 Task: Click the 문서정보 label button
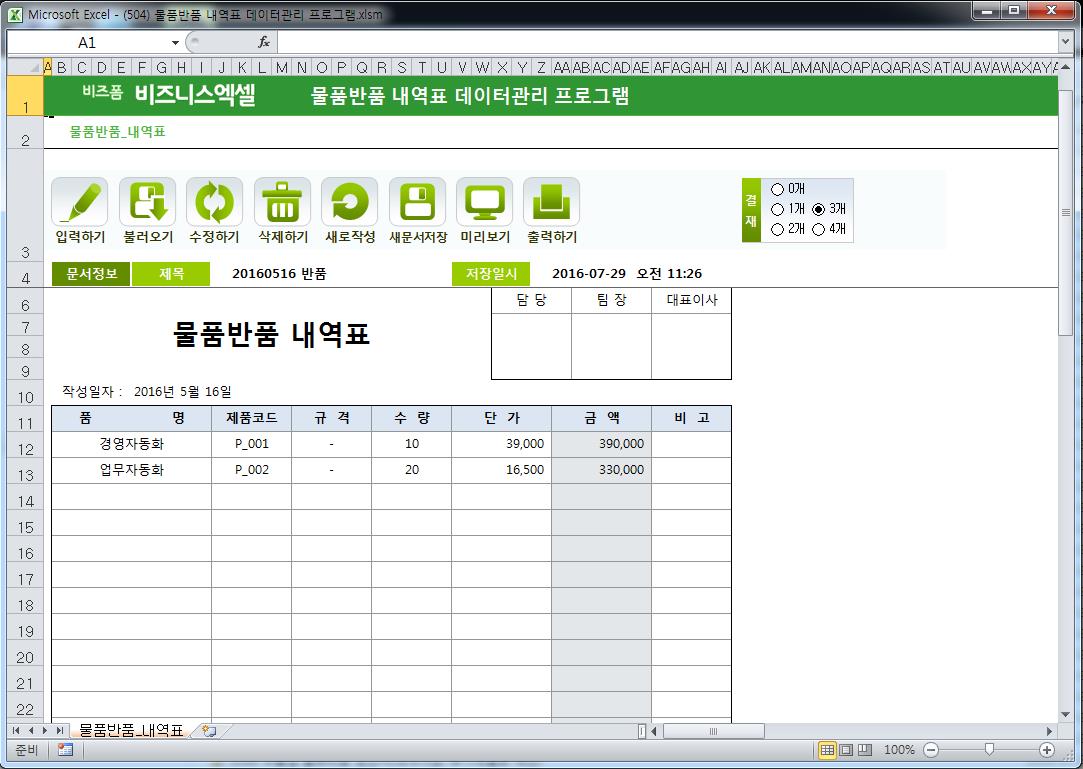pos(91,274)
